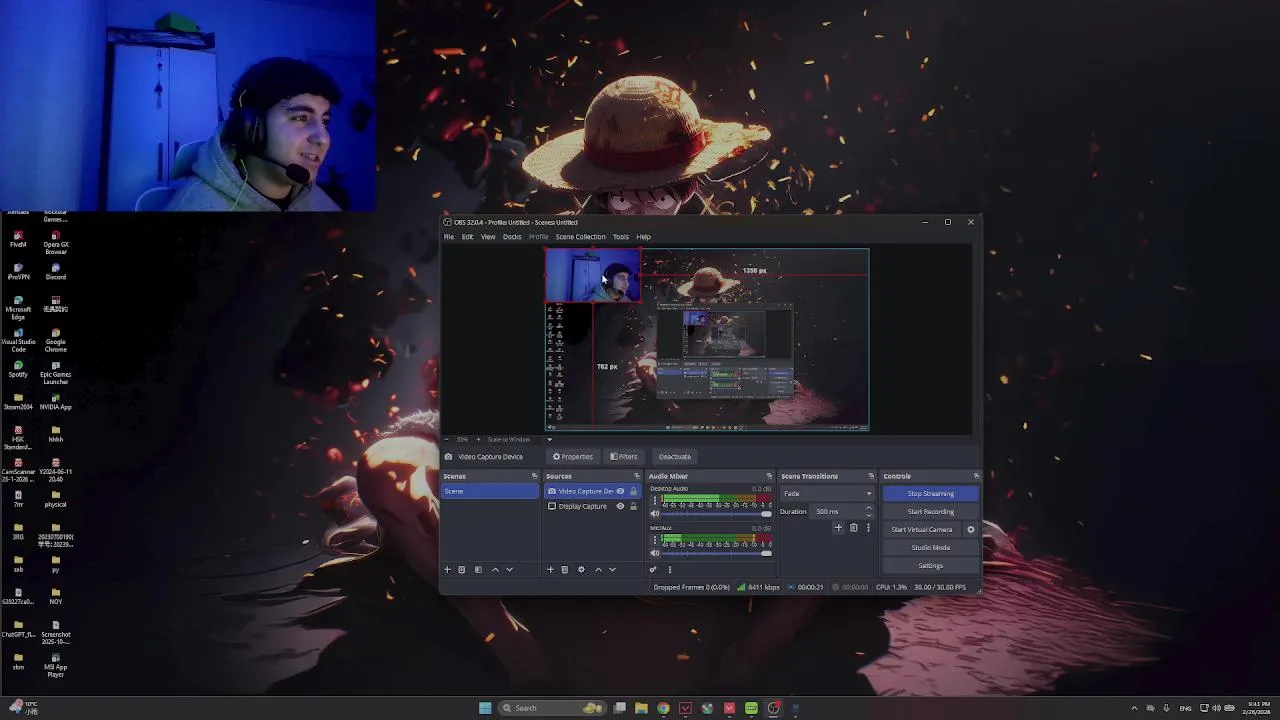Move source up arrow in Sources dock
Screen dimensions: 1280x720
[598, 569]
